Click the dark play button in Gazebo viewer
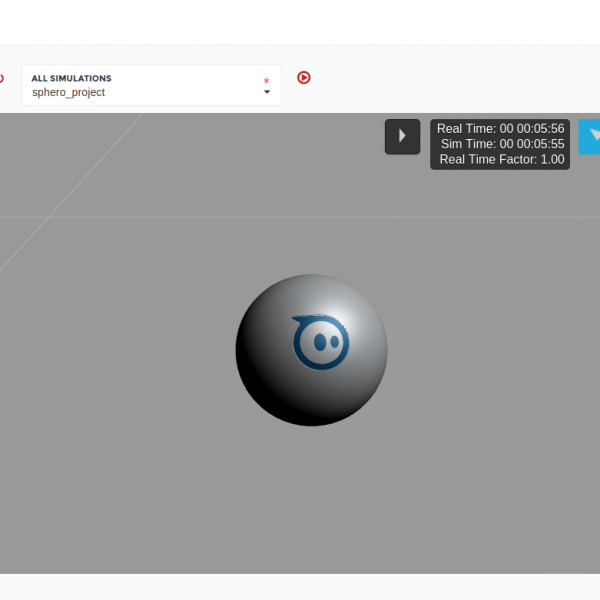Screen dimensions: 600x600 [x=402, y=137]
